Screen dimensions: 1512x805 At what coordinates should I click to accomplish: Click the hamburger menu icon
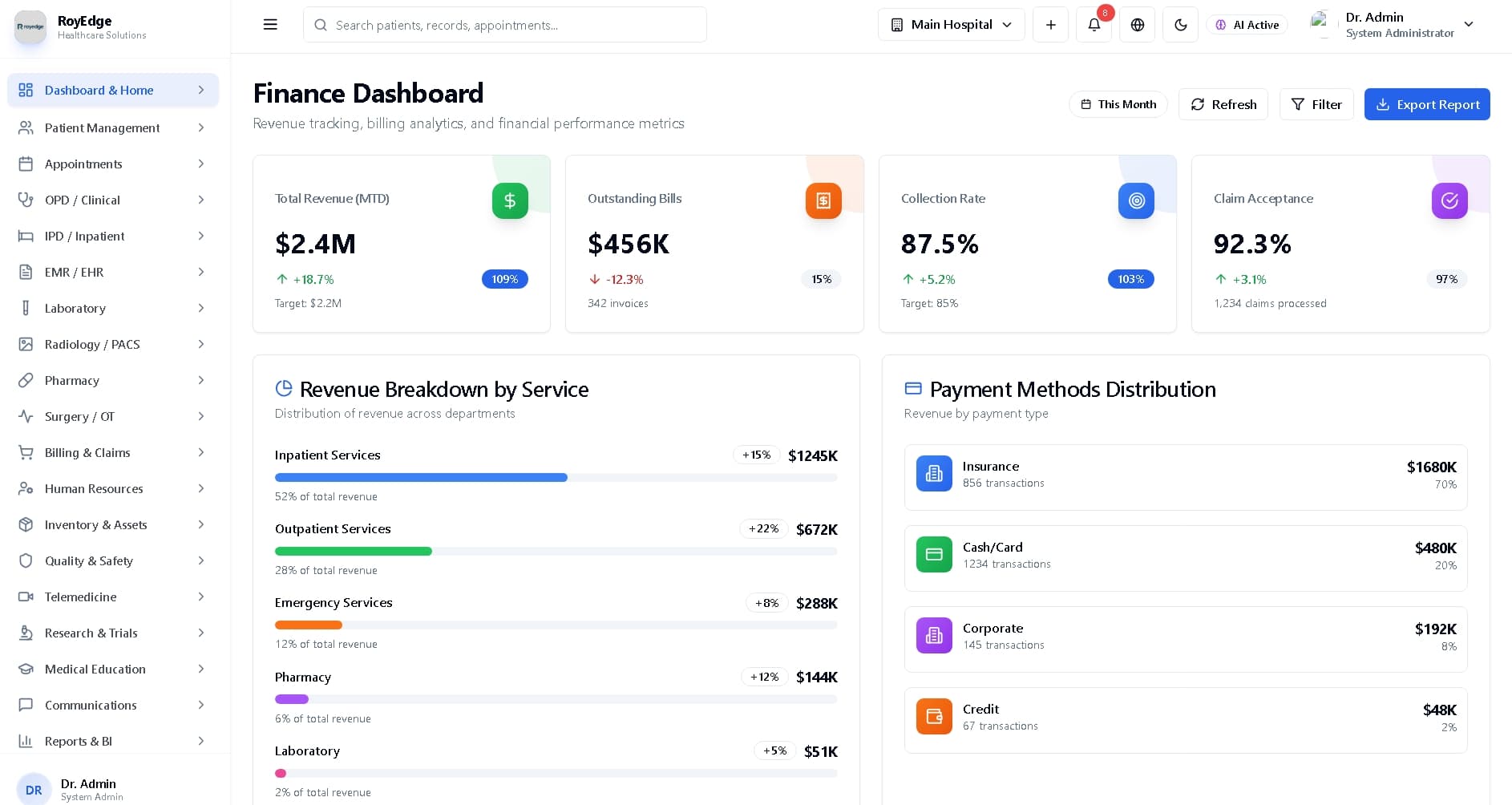point(270,24)
